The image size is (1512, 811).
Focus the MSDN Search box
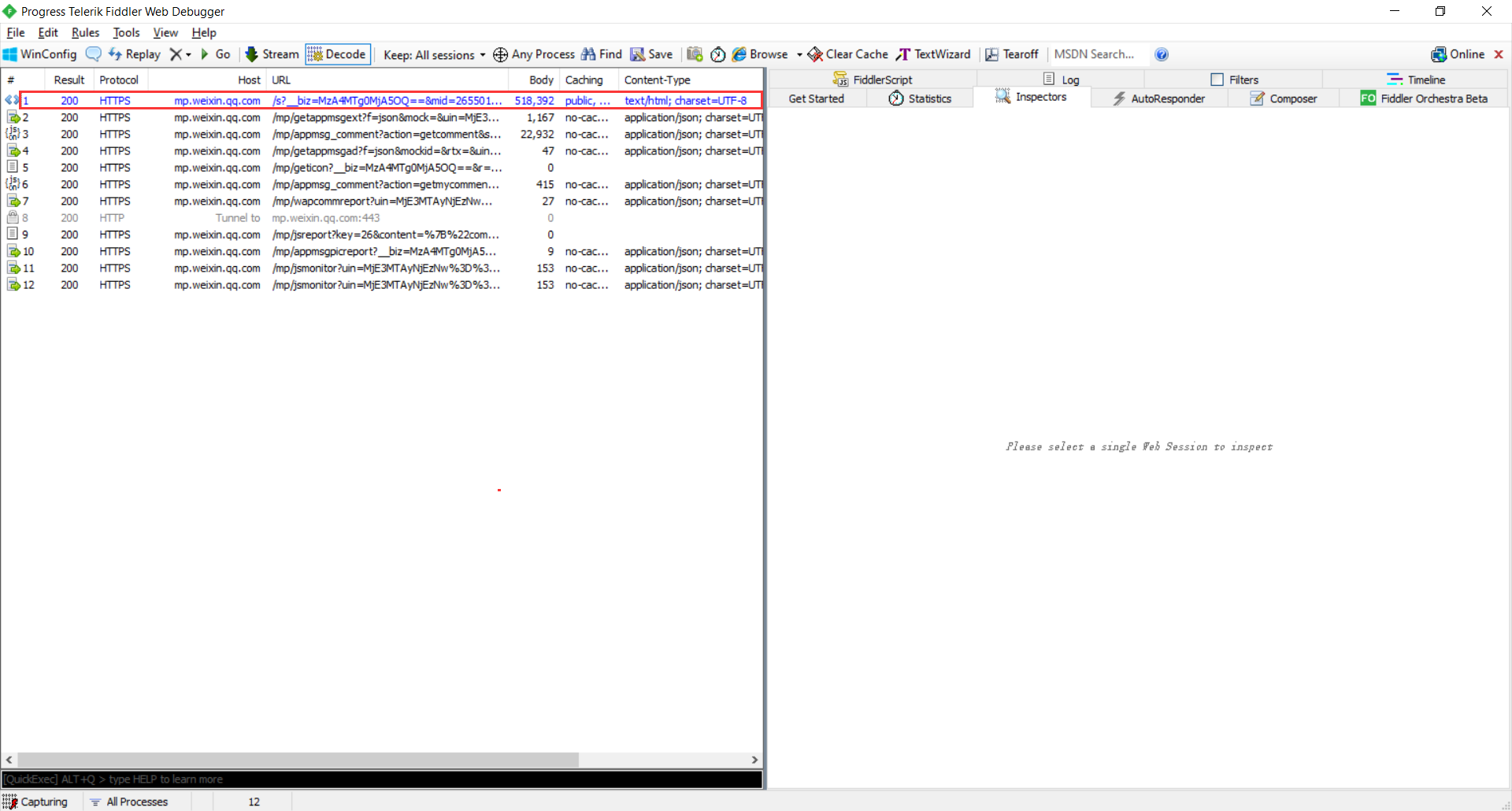coord(1099,54)
